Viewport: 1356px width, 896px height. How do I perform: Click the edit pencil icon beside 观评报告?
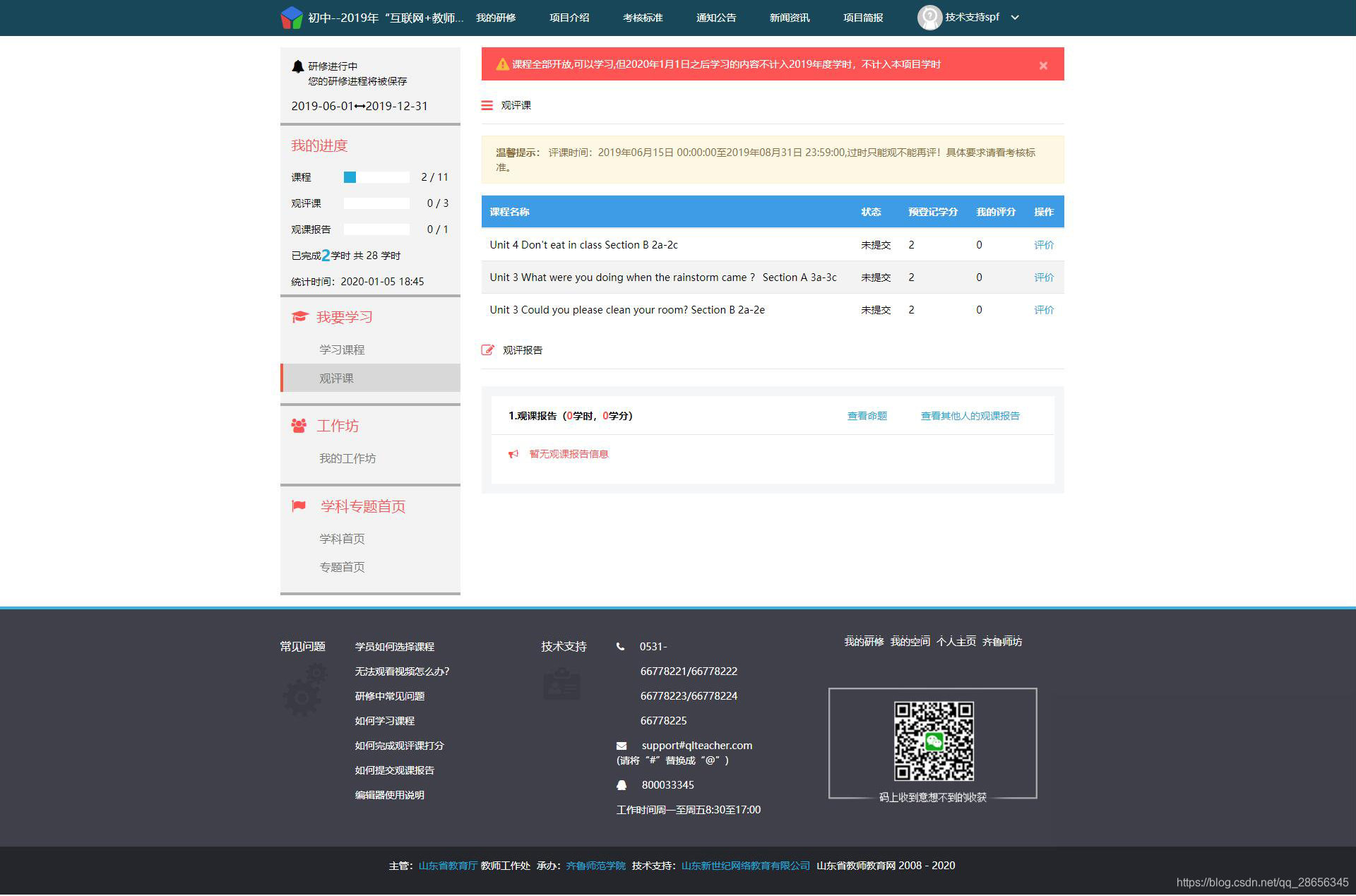(x=487, y=350)
